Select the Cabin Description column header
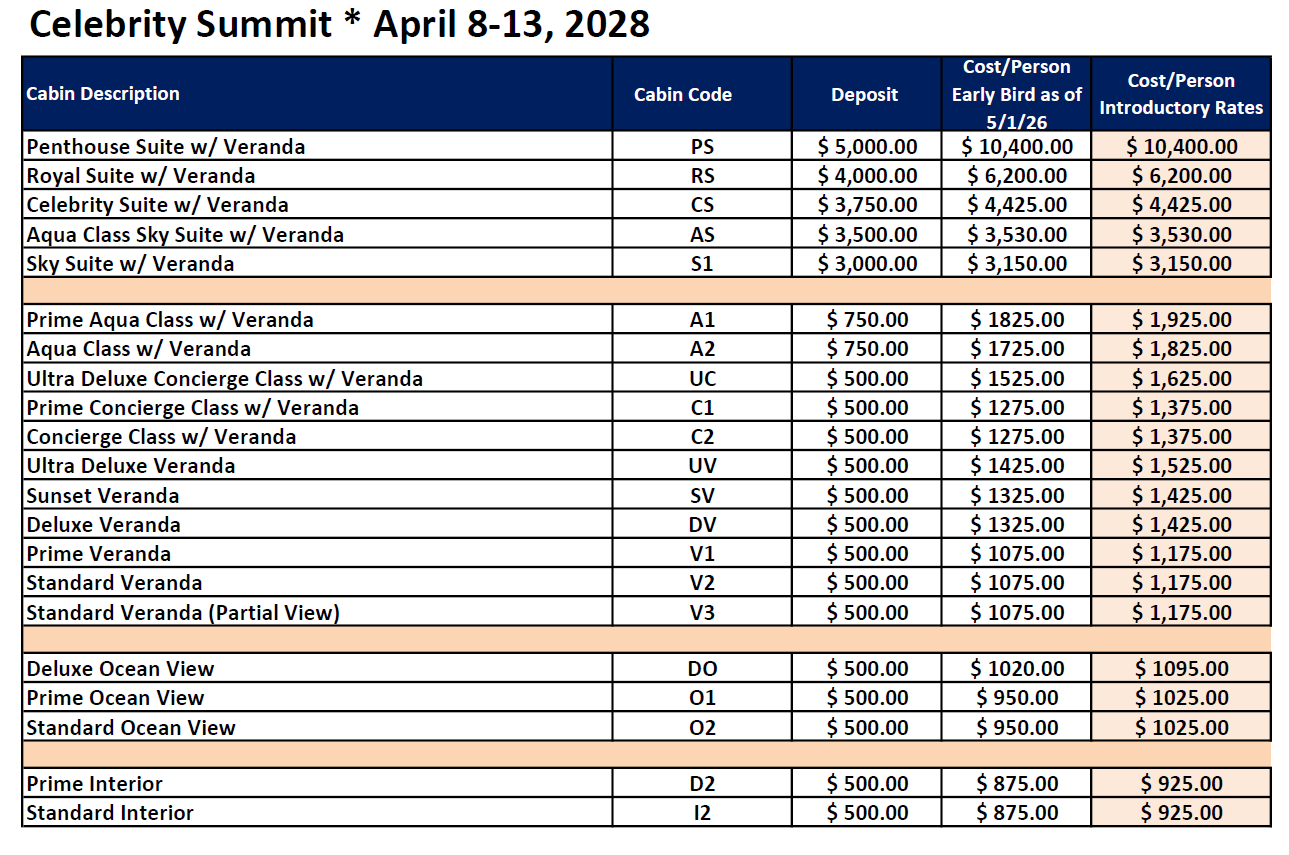Viewport: 1289px width, 855px height. [x=103, y=94]
